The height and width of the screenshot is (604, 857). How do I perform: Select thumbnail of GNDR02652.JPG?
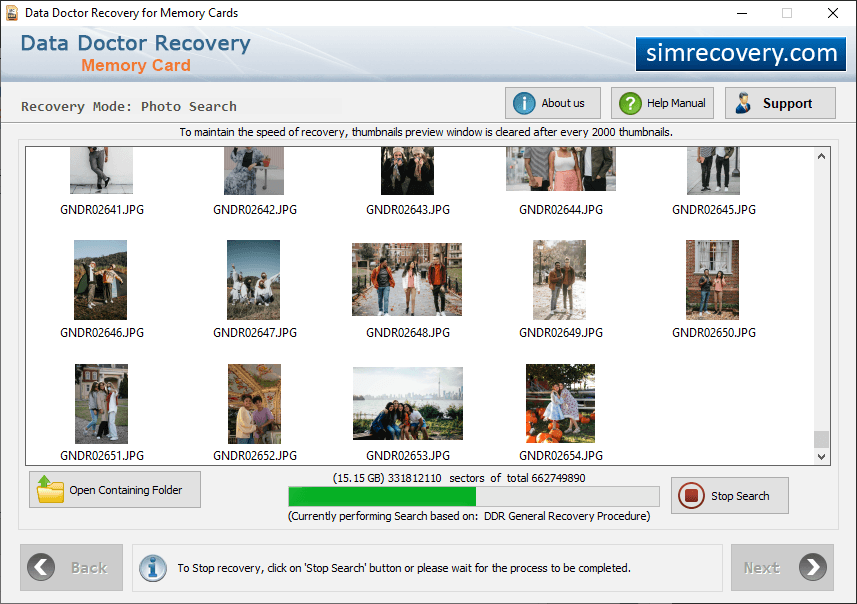[255, 404]
